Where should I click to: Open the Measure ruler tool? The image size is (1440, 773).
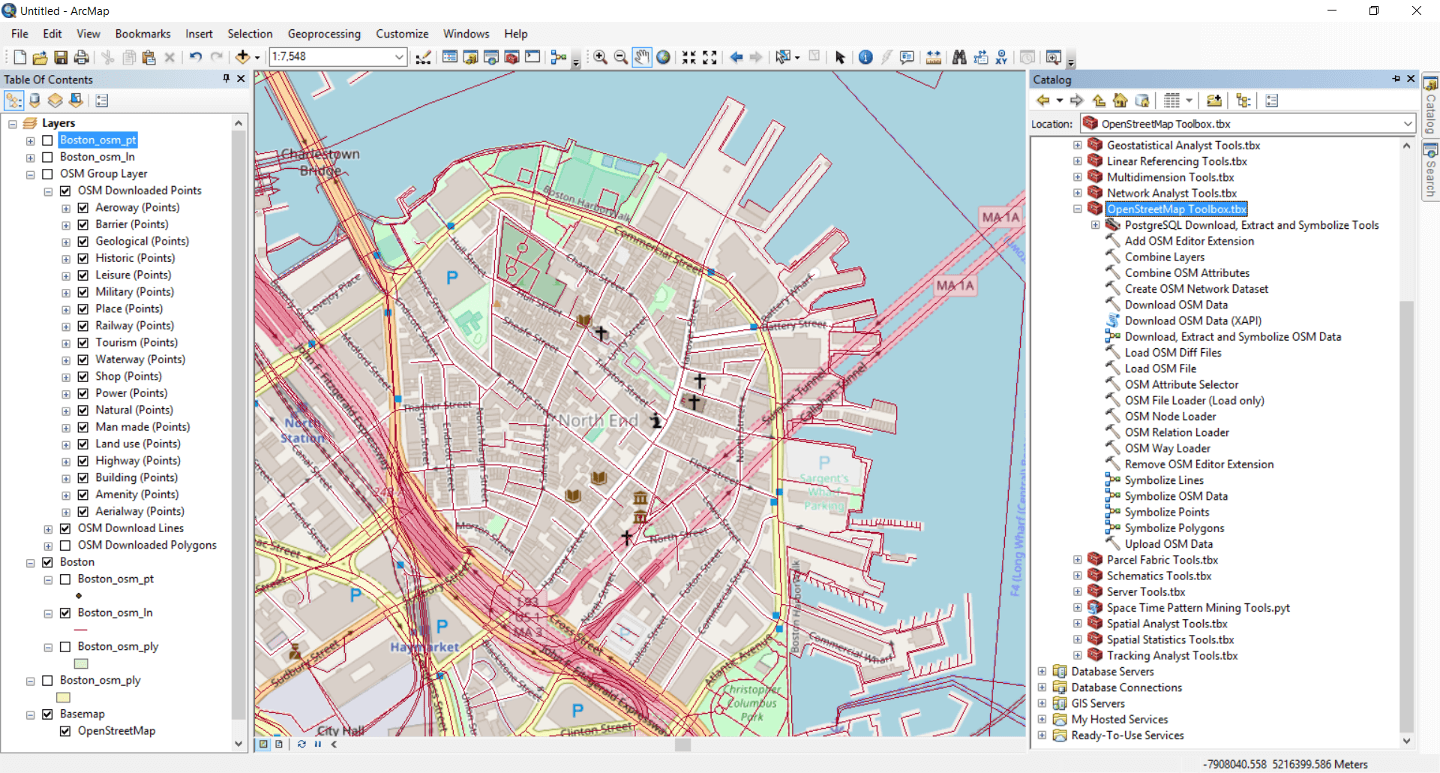934,58
